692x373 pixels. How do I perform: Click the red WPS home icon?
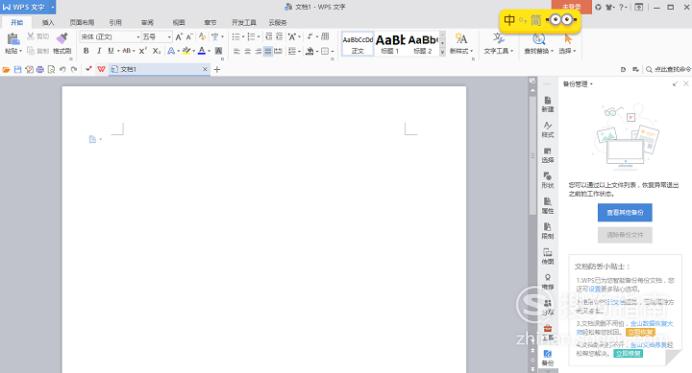[x=101, y=69]
